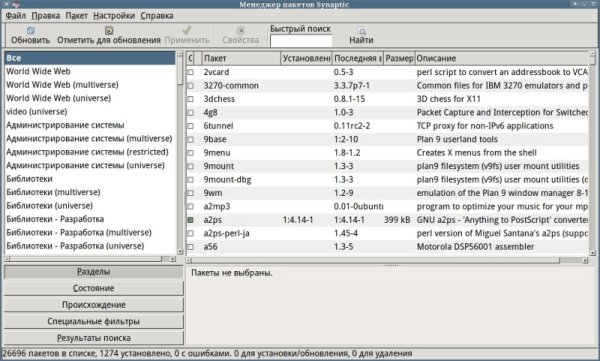Sort by the Последняя версия column header
This screenshot has height=361, width=600.
click(357, 58)
